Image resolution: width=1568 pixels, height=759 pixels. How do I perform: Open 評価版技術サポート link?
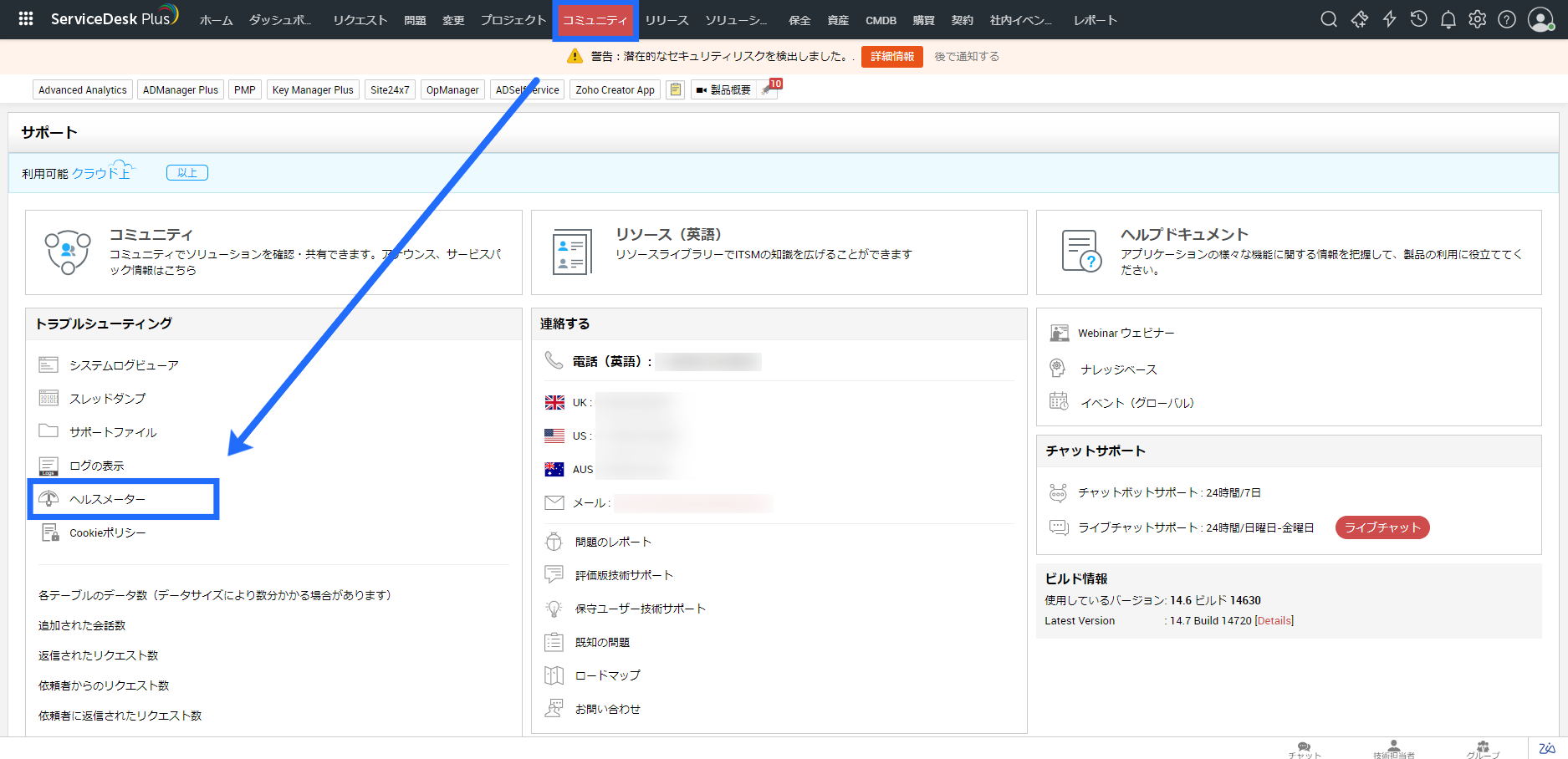624,575
